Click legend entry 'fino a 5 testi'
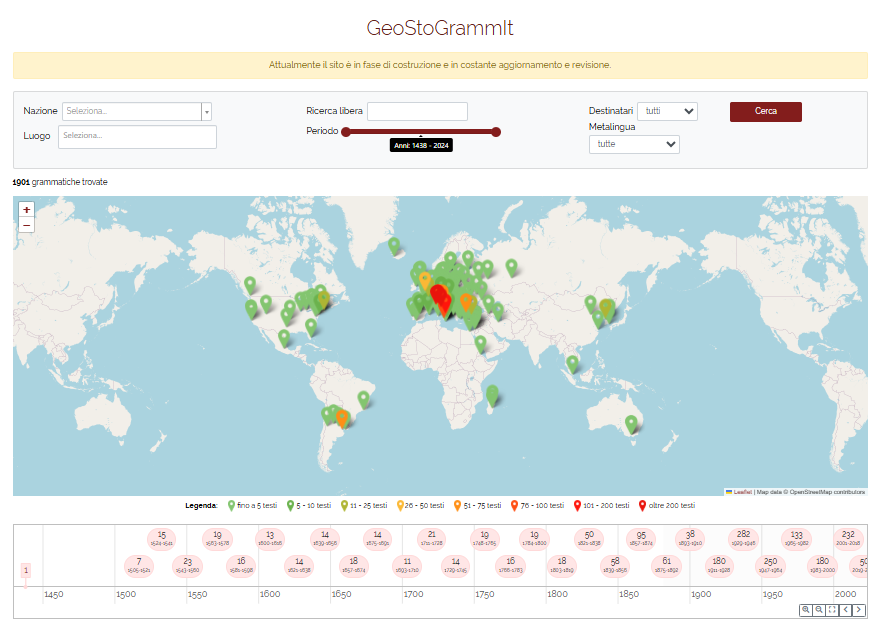Image resolution: width=883 pixels, height=633 pixels. (x=252, y=506)
